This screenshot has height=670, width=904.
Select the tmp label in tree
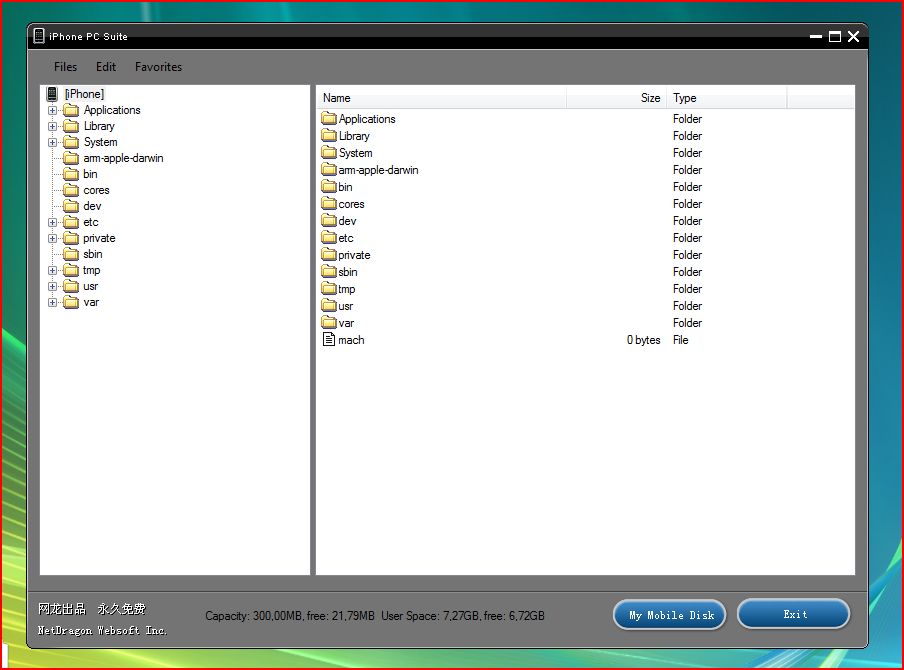[92, 270]
